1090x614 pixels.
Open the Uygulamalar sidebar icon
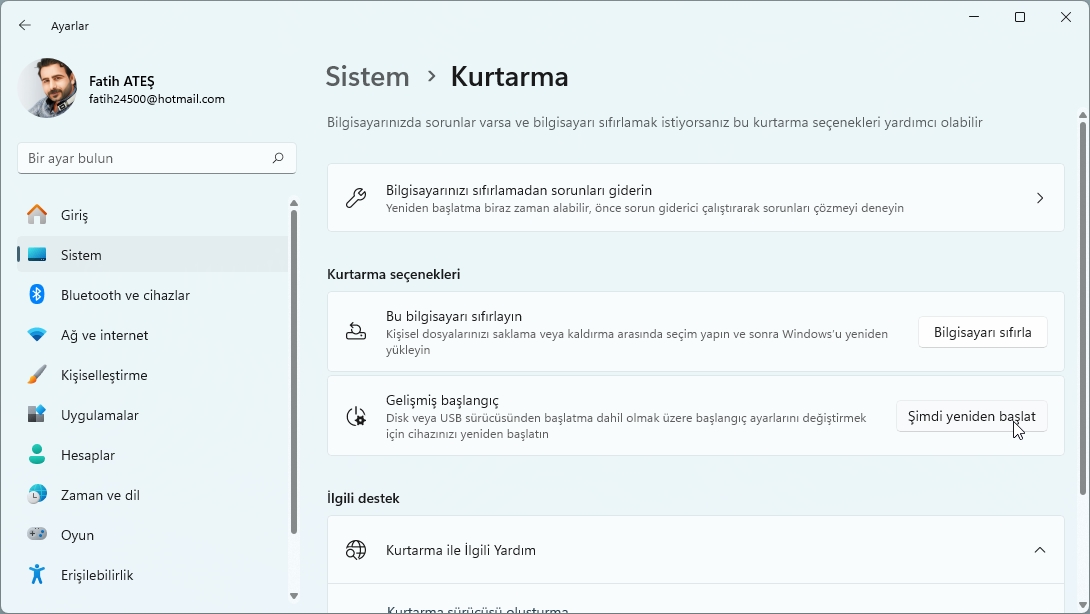coord(37,415)
